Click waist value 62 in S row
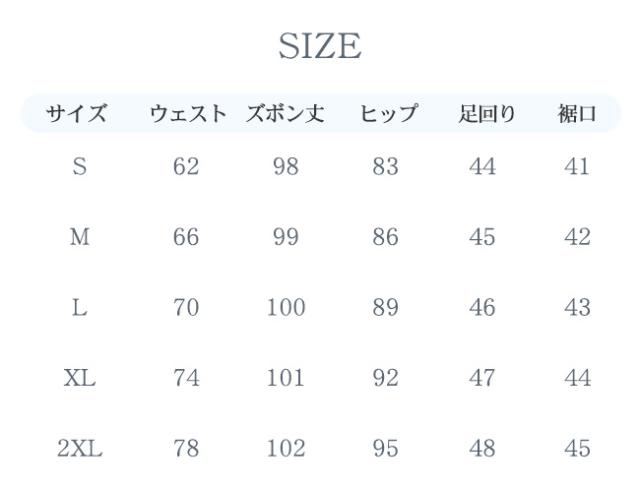The height and width of the screenshot is (490, 640). [x=186, y=168]
